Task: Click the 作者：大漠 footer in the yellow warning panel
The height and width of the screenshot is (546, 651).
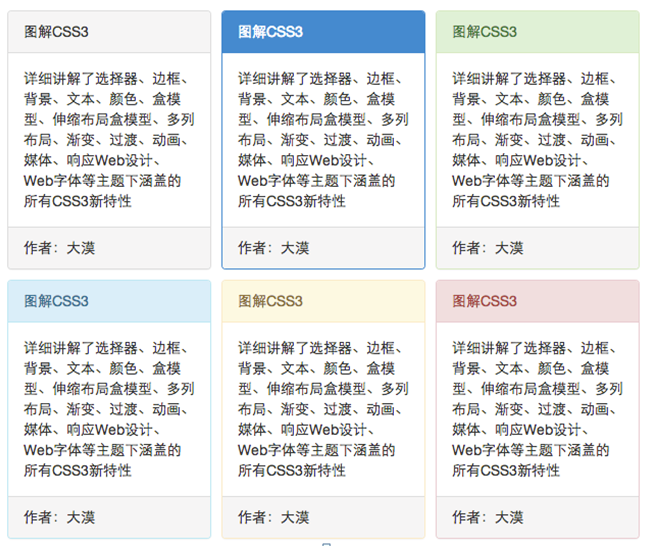Action: coord(274,517)
